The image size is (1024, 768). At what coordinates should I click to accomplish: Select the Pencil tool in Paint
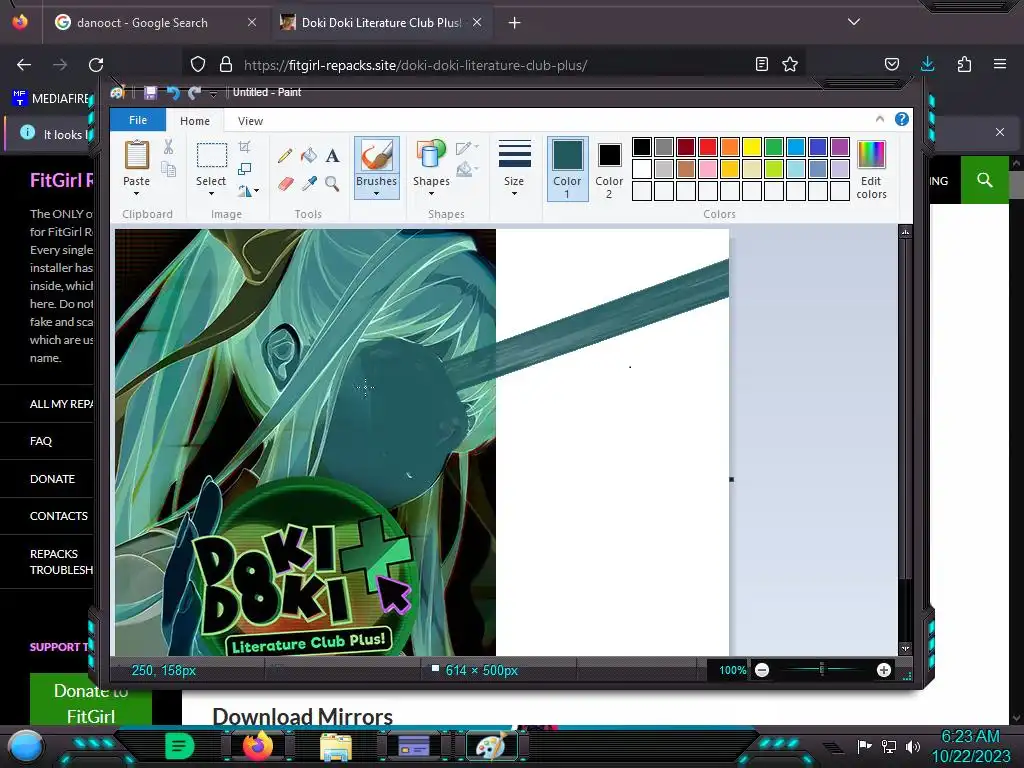[285, 155]
